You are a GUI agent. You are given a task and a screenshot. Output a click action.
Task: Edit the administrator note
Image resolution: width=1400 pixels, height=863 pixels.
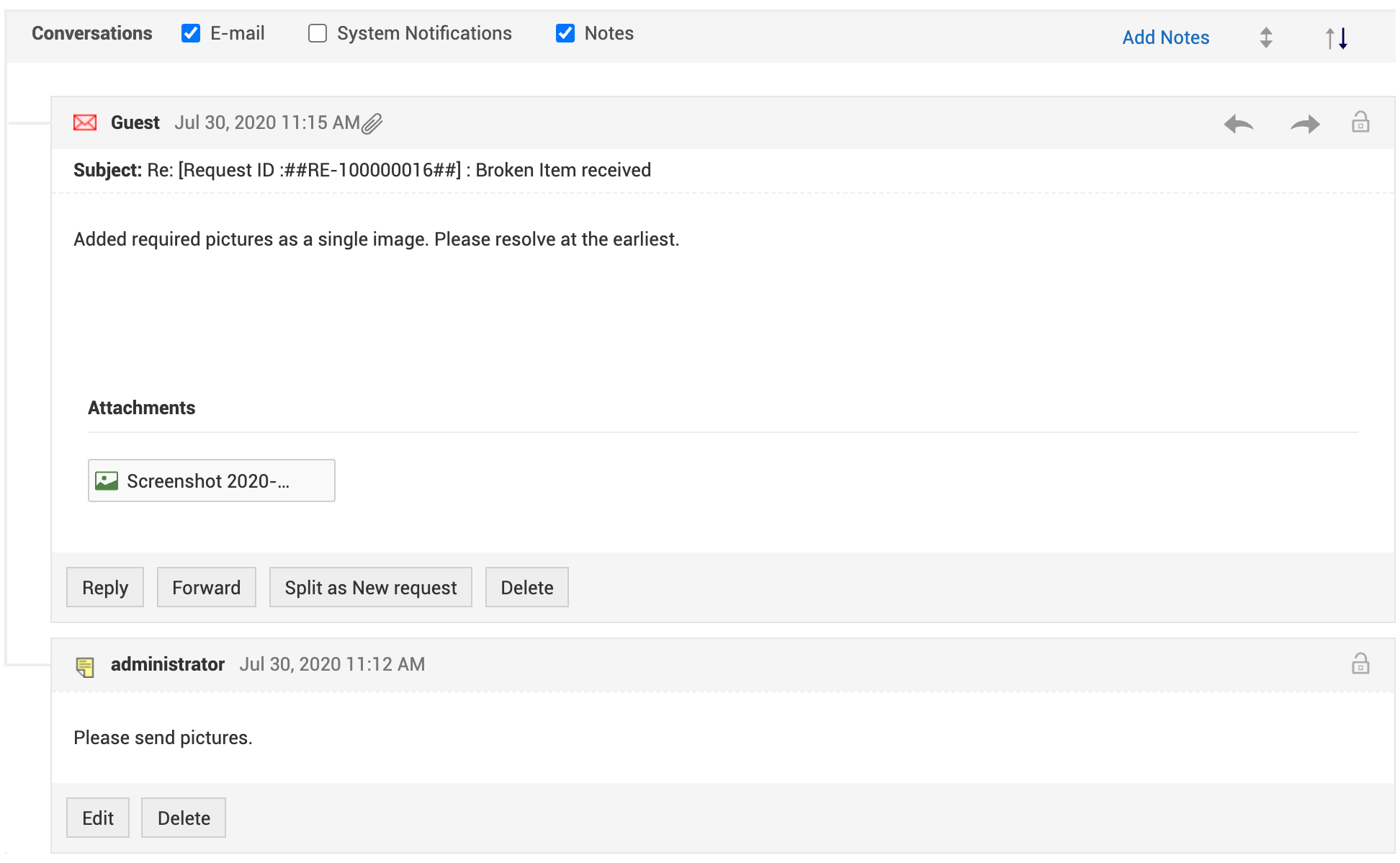tap(98, 818)
